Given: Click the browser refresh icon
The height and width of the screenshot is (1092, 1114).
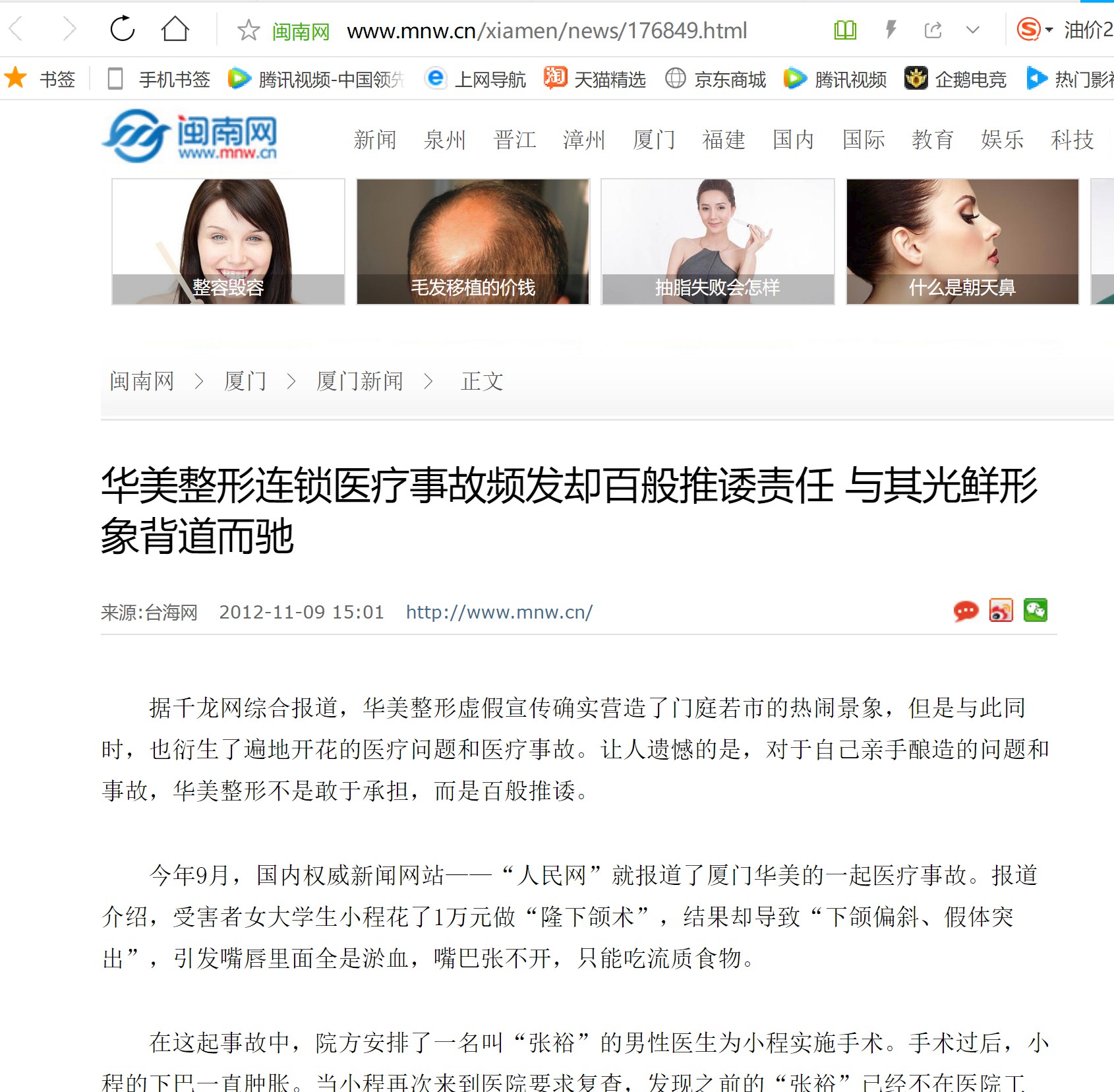Looking at the screenshot, I should [x=123, y=29].
